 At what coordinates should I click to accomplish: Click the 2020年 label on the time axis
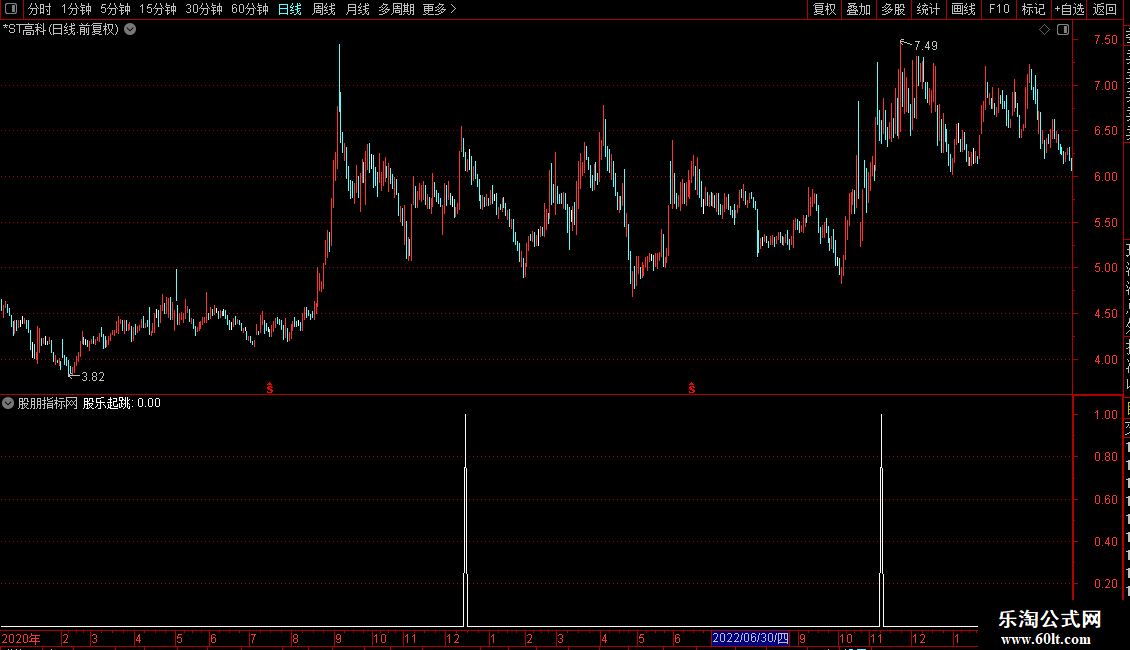[x=21, y=638]
